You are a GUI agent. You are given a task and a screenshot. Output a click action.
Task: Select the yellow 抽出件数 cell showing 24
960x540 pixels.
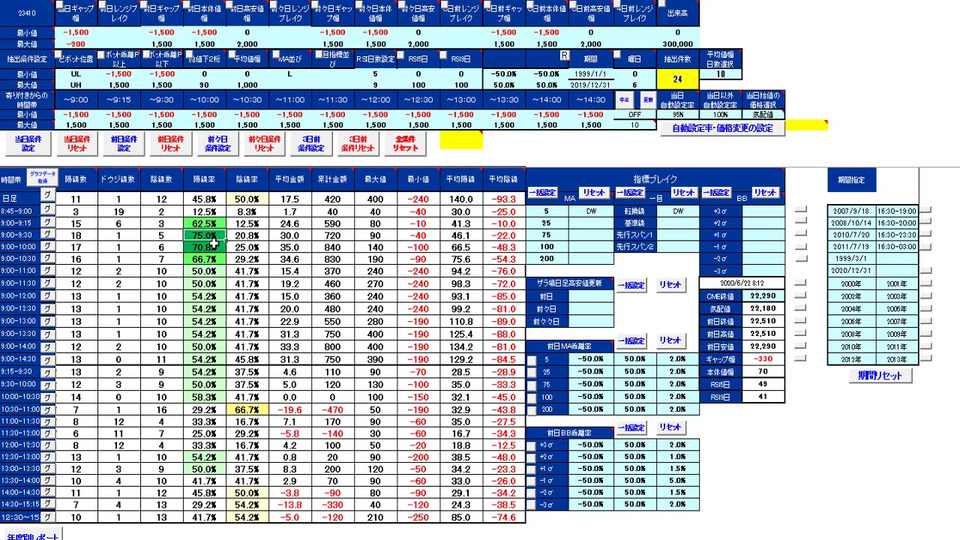[x=677, y=79]
